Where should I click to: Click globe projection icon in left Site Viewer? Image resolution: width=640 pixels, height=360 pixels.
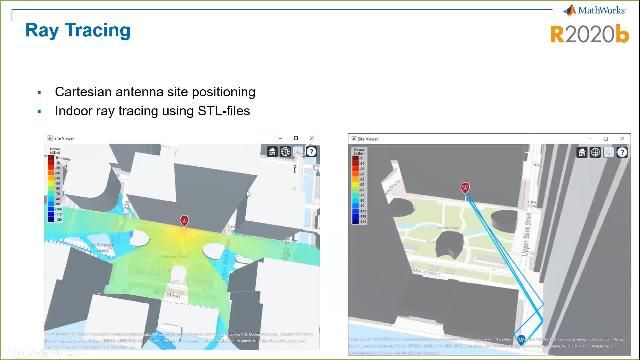tap(285, 152)
